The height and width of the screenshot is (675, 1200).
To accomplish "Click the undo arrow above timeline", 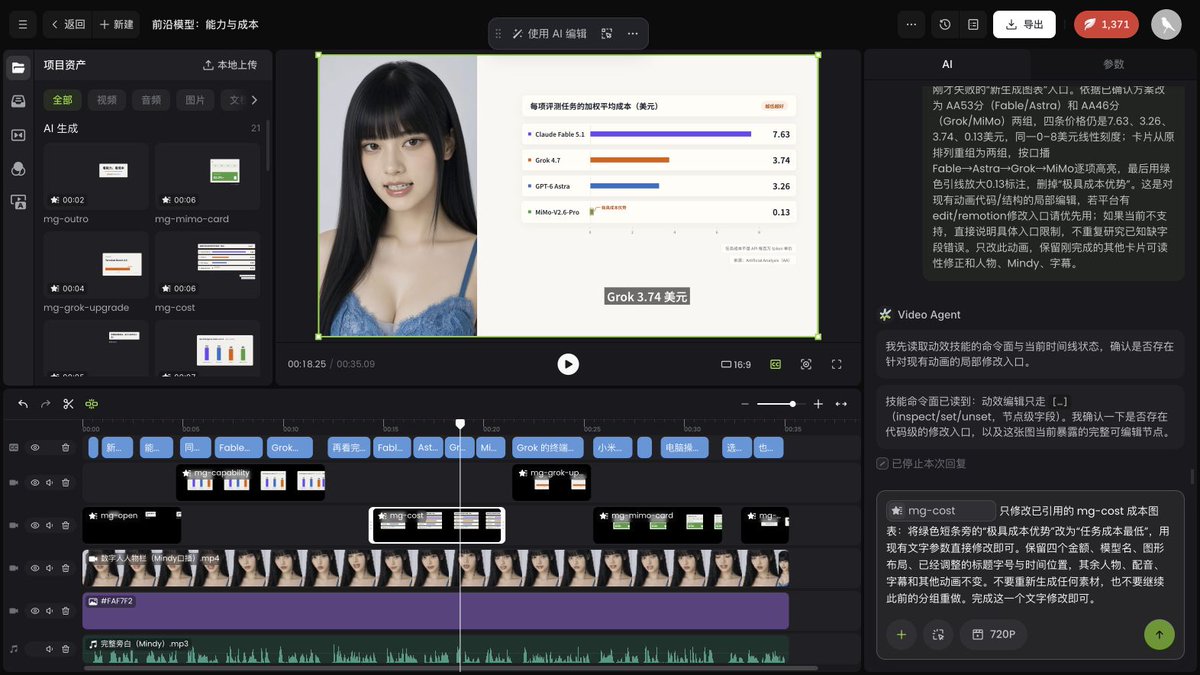I will [x=23, y=404].
